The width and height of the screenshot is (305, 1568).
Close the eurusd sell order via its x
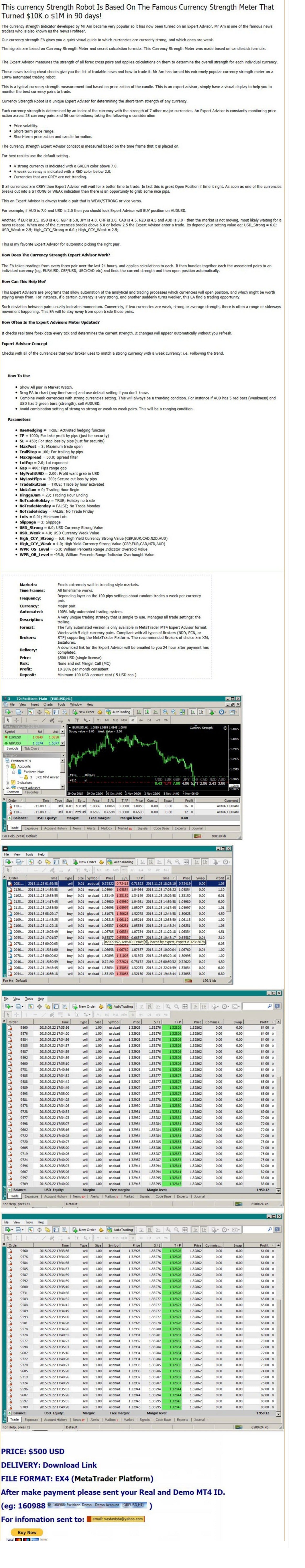click(x=192, y=806)
